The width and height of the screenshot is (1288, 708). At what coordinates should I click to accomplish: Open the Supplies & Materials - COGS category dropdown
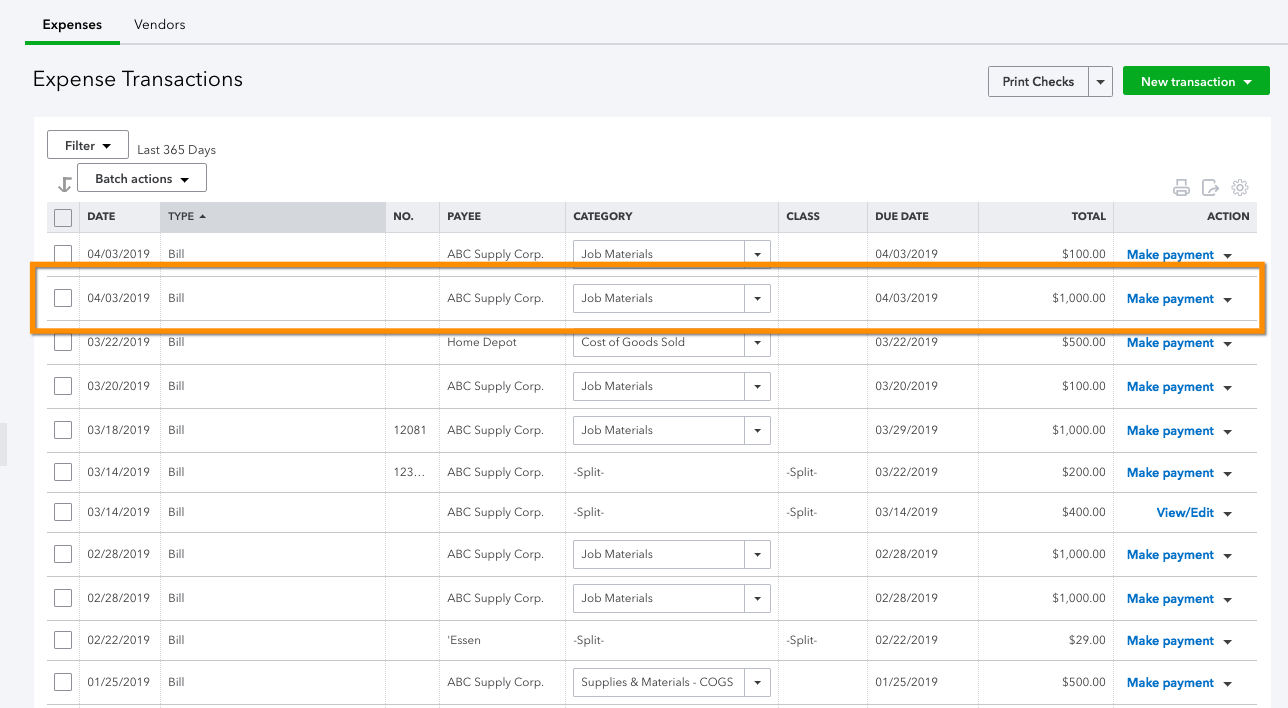758,682
